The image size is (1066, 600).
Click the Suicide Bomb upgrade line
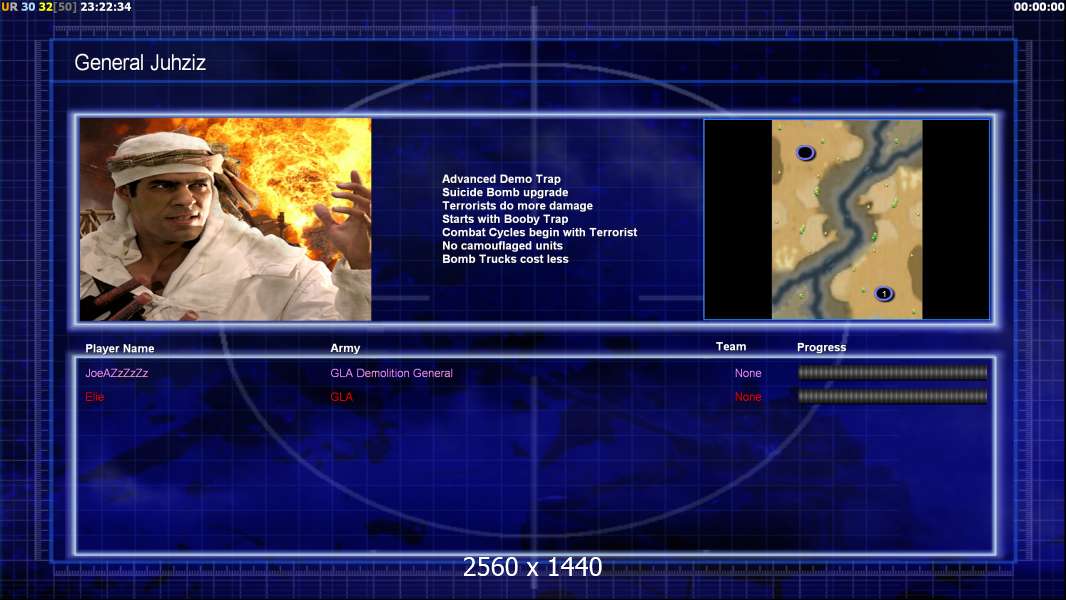click(505, 192)
